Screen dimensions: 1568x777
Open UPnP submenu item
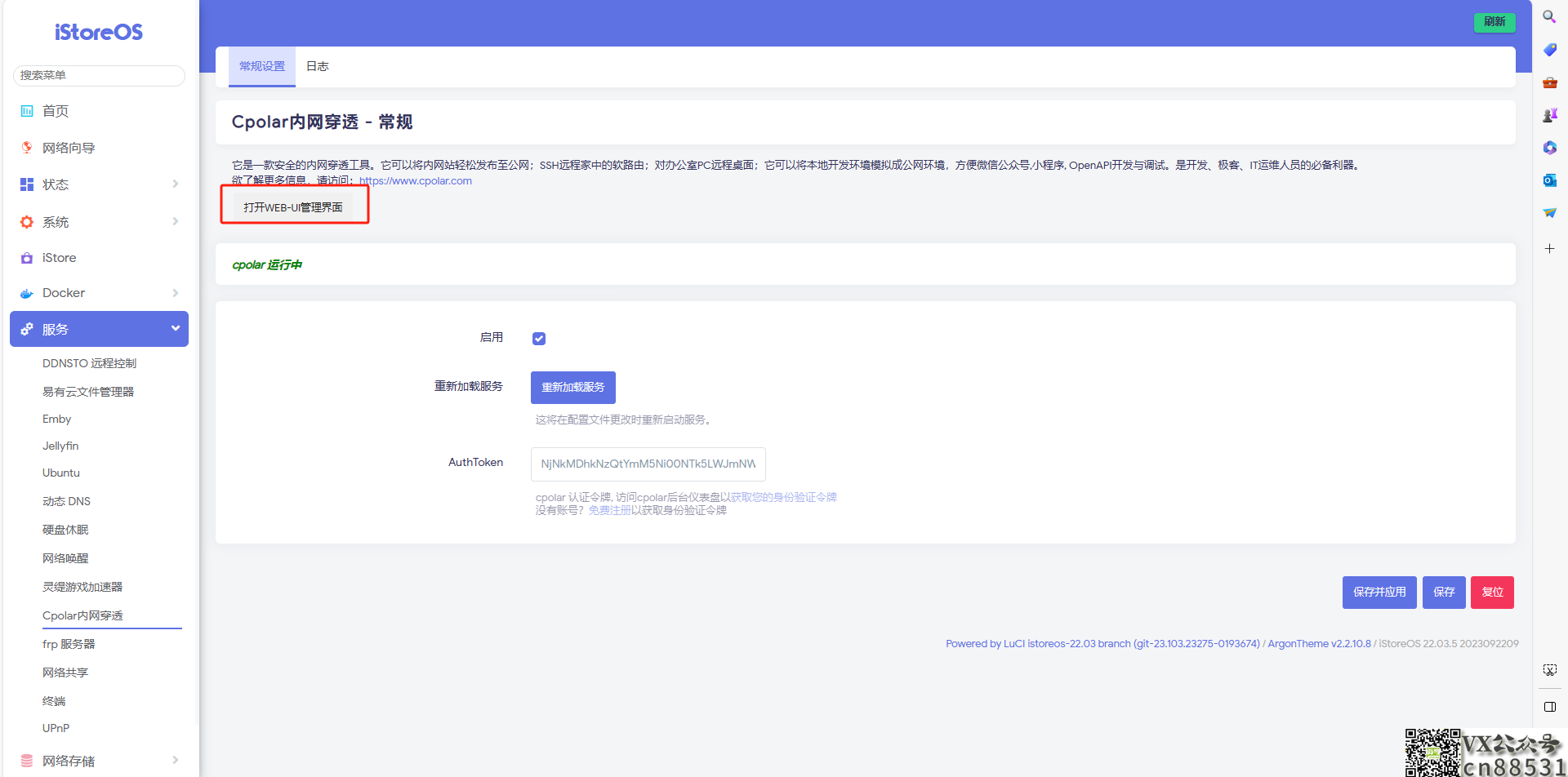56,728
